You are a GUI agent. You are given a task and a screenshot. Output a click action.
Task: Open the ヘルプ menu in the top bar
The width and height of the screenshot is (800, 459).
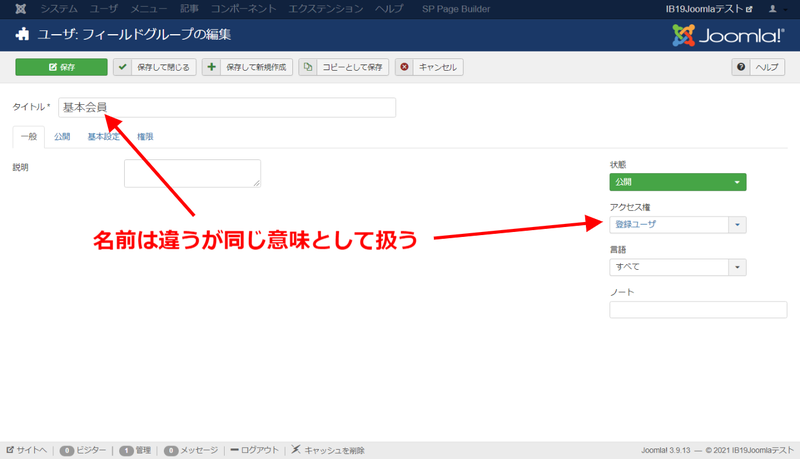point(389,9)
